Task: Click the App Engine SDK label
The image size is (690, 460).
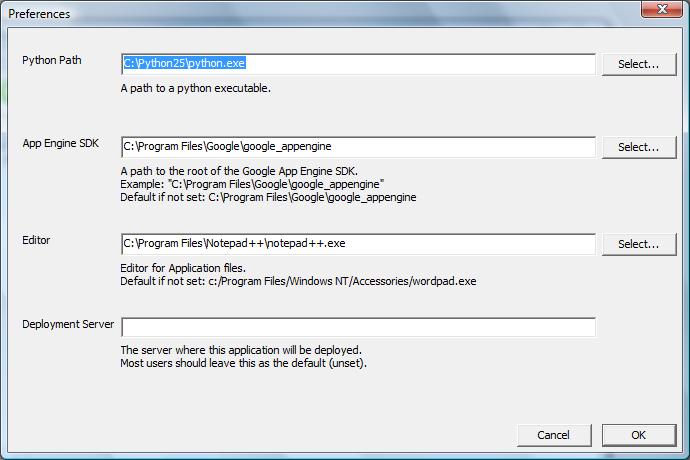Action: click(61, 144)
